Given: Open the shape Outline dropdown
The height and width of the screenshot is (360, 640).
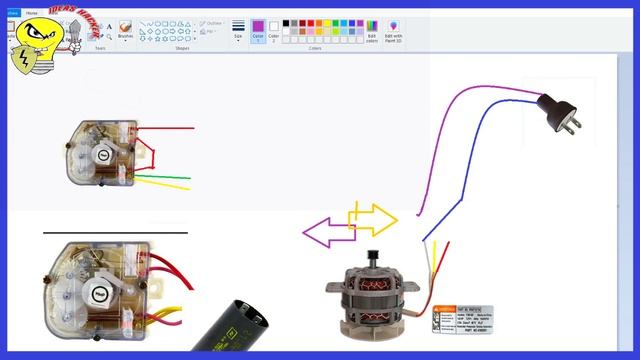Looking at the screenshot, I should [x=212, y=23].
